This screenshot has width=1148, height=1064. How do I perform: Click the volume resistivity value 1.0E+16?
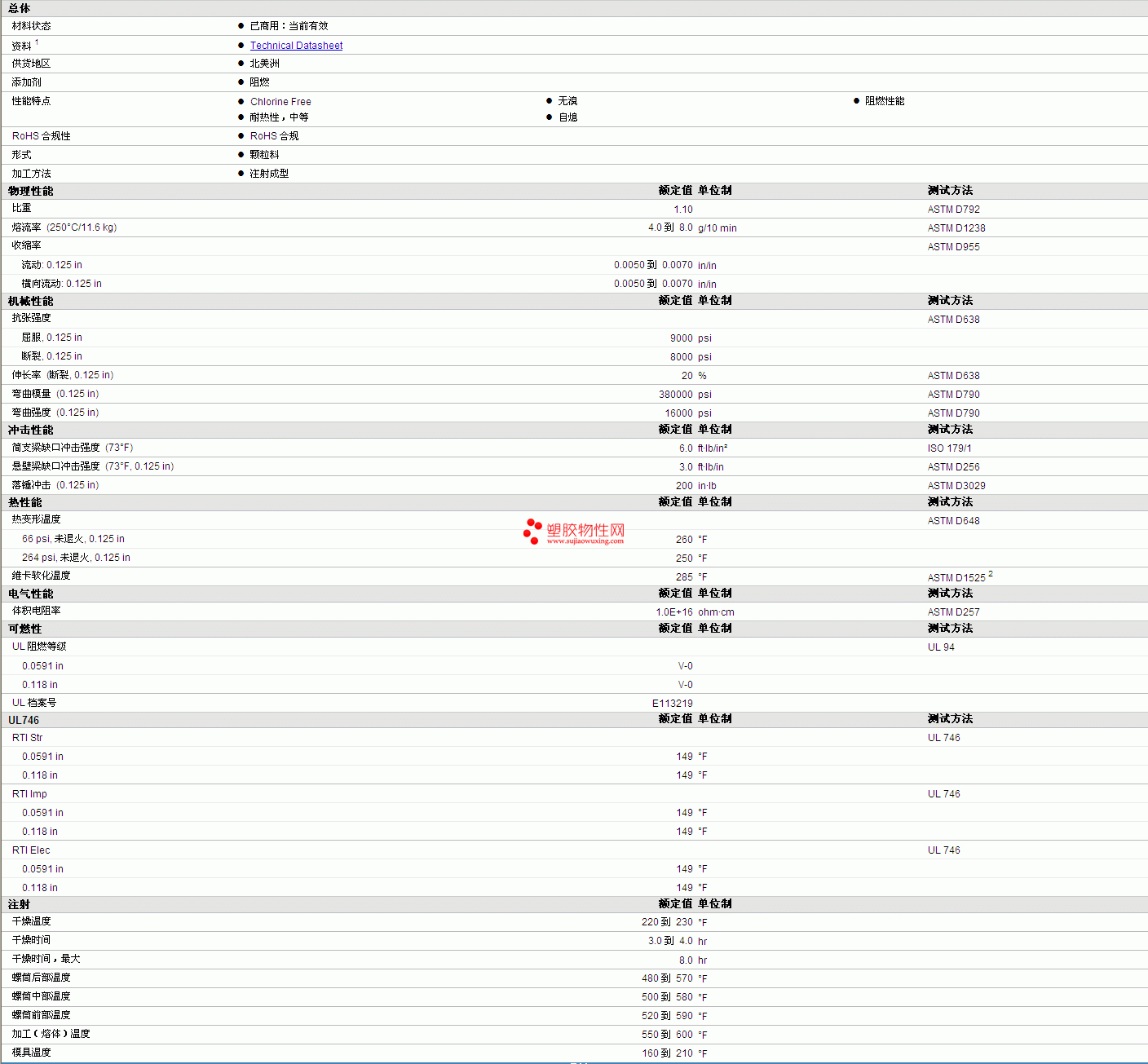pyautogui.click(x=674, y=612)
